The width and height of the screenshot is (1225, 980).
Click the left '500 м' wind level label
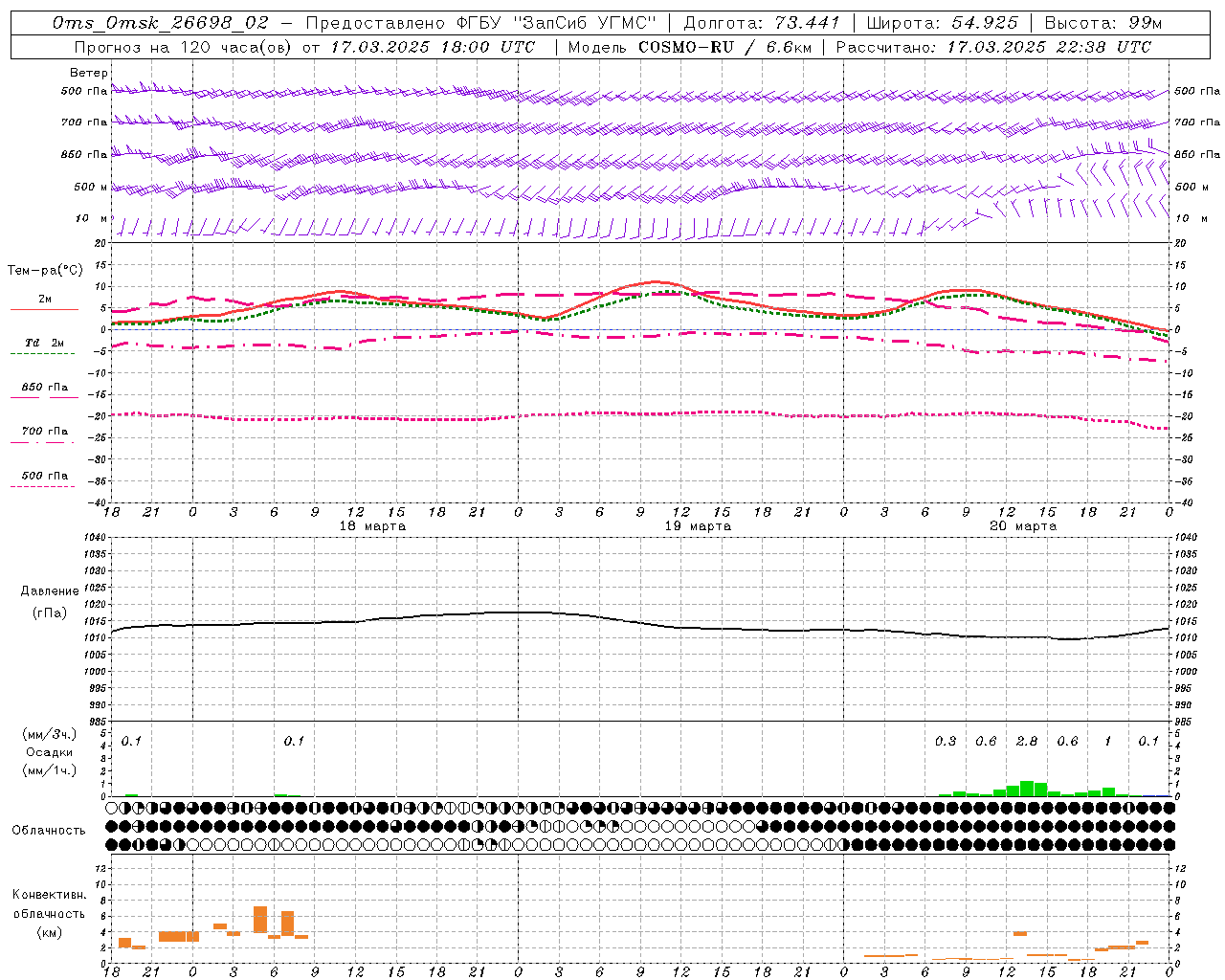point(91,187)
